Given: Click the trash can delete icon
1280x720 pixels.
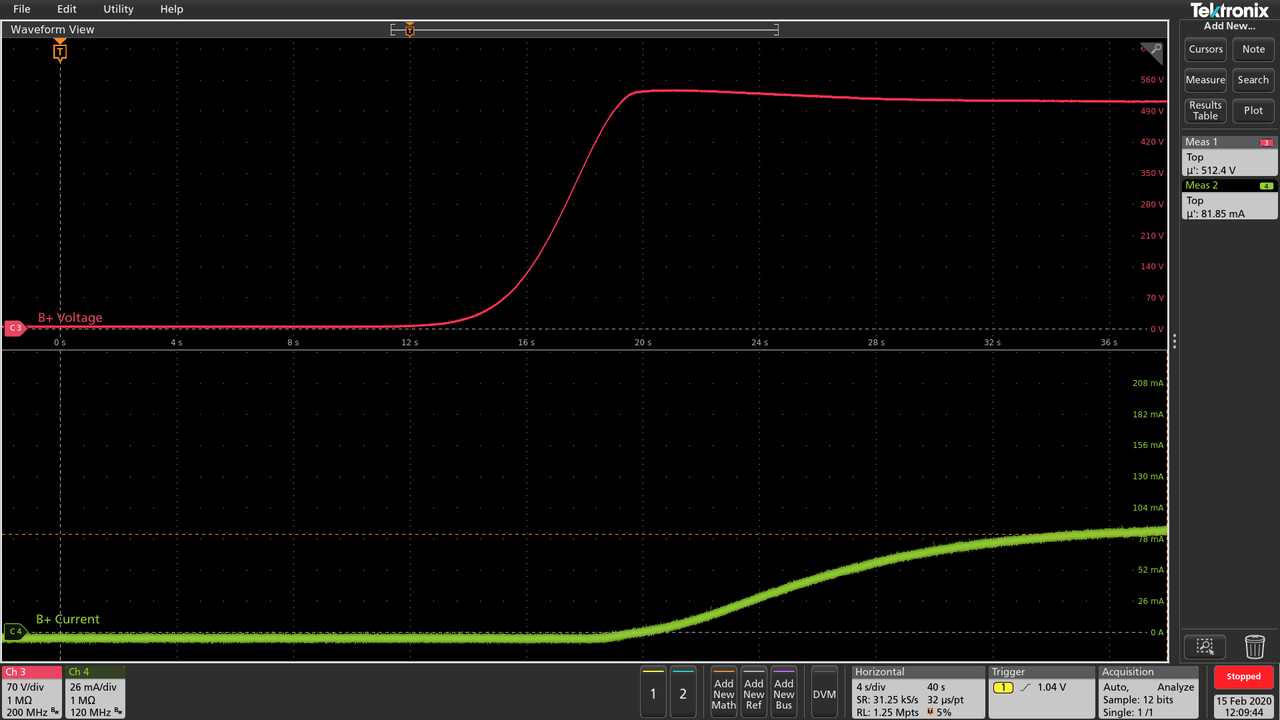Looking at the screenshot, I should point(1254,646).
